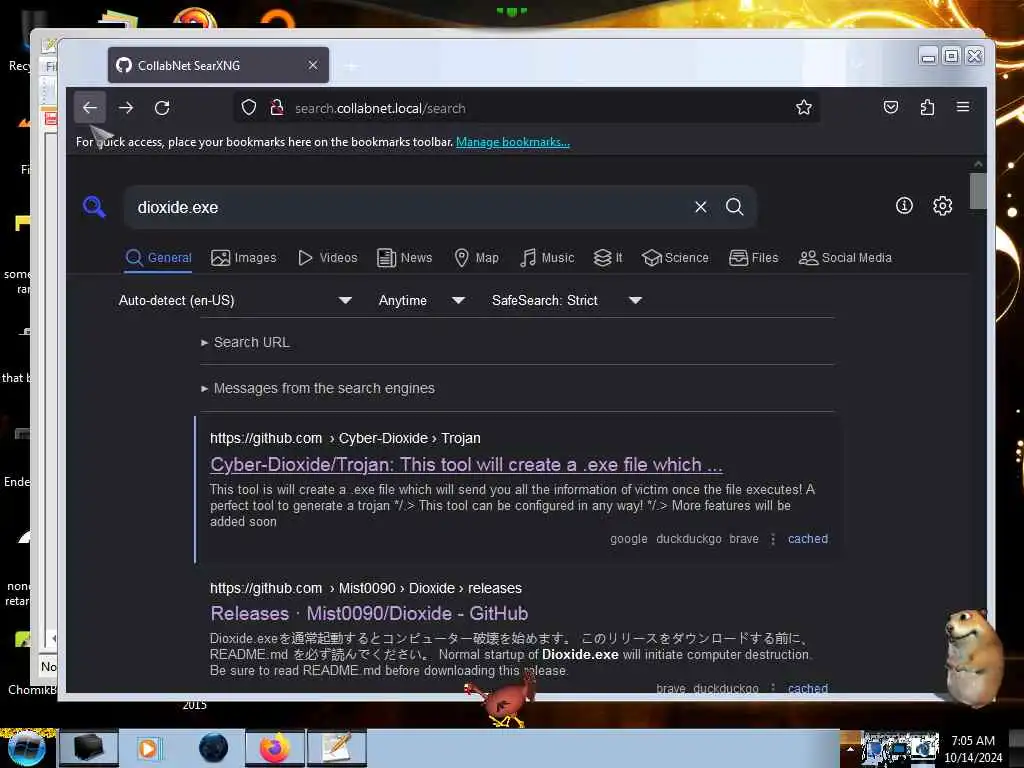The height and width of the screenshot is (768, 1024).
Task: Switch to the News category tab
Action: click(x=405, y=258)
